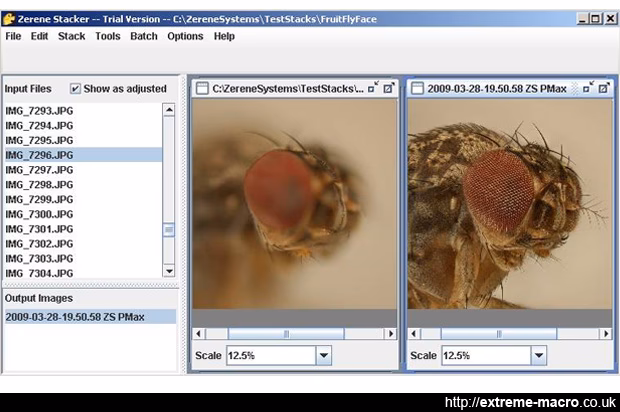Select IMG_7302.JPG from the input list
This screenshot has width=620, height=412.
click(40, 243)
